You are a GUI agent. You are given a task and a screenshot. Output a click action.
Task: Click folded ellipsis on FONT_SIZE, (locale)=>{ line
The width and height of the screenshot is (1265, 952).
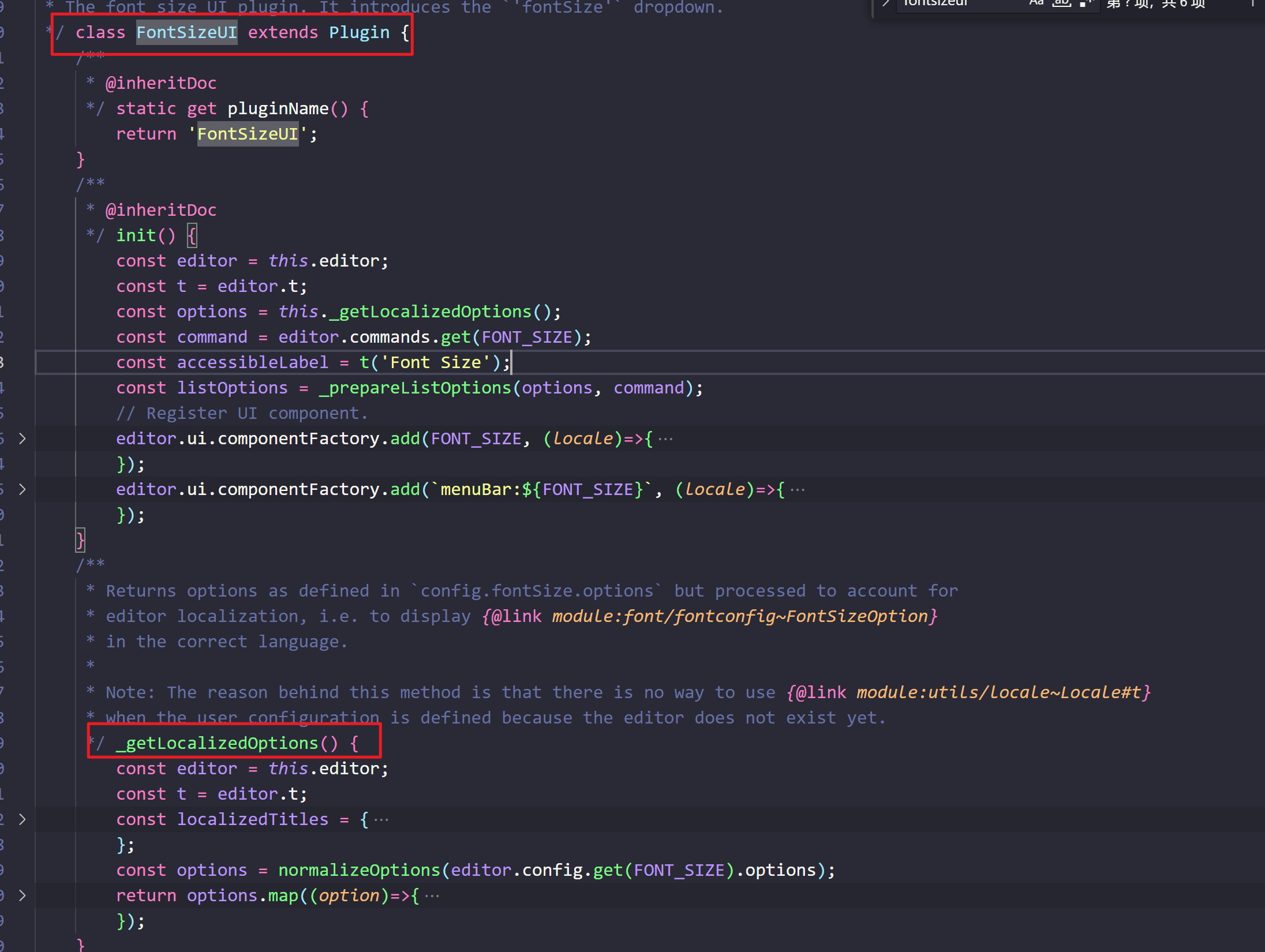click(665, 439)
